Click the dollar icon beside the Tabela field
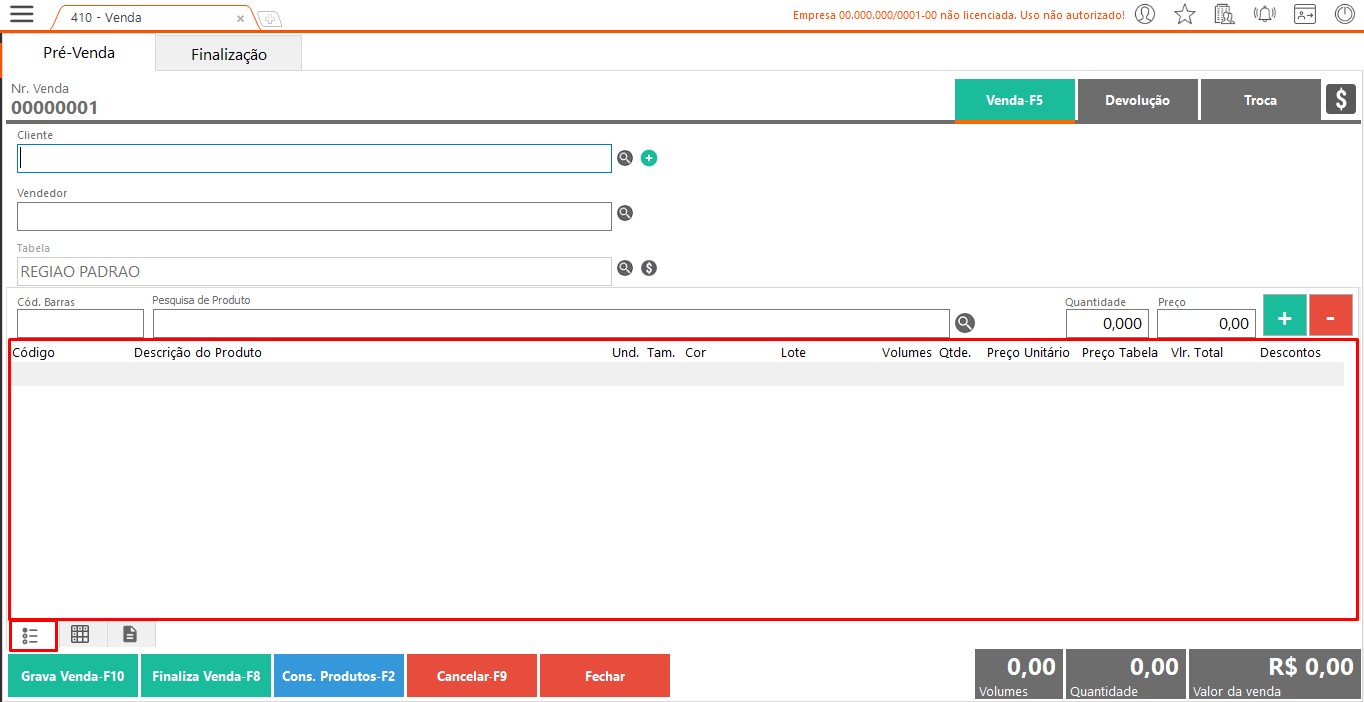1364x702 pixels. point(649,268)
